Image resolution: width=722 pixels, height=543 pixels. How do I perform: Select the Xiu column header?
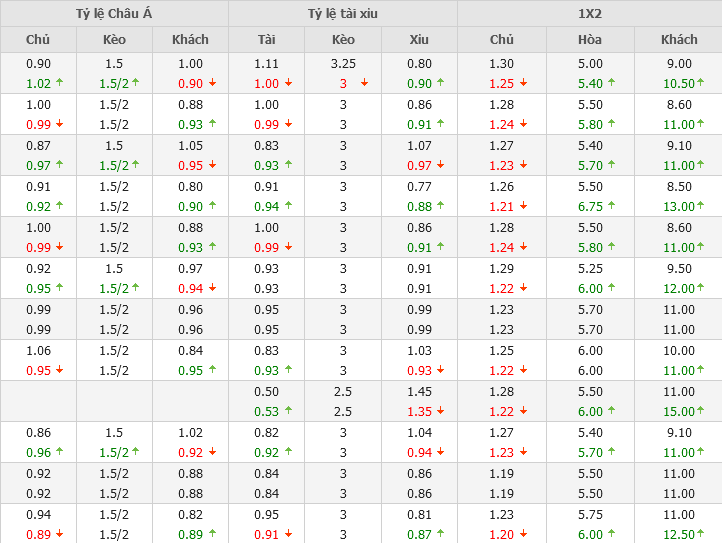point(419,40)
